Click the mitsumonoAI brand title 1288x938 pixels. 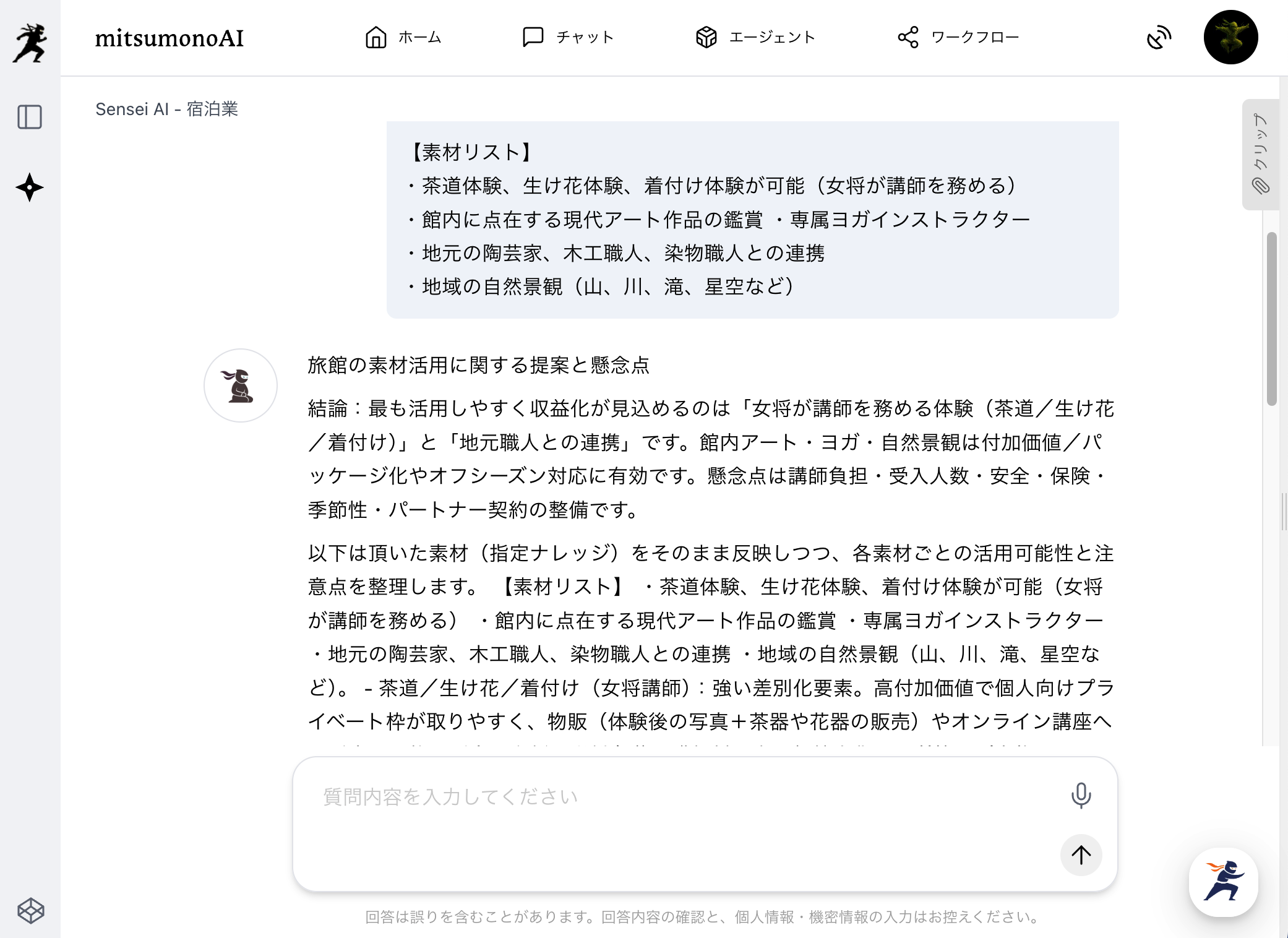point(169,38)
